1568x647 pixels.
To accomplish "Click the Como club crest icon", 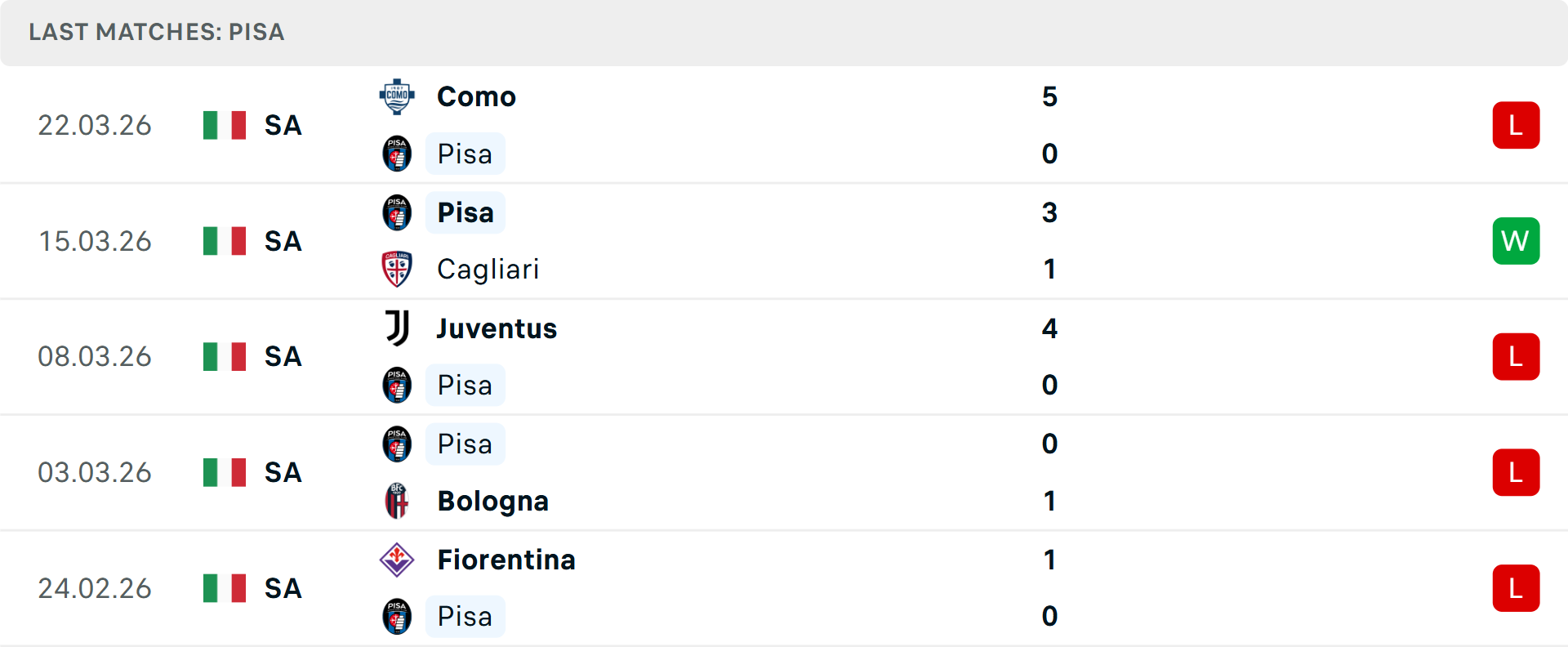I will [x=397, y=96].
